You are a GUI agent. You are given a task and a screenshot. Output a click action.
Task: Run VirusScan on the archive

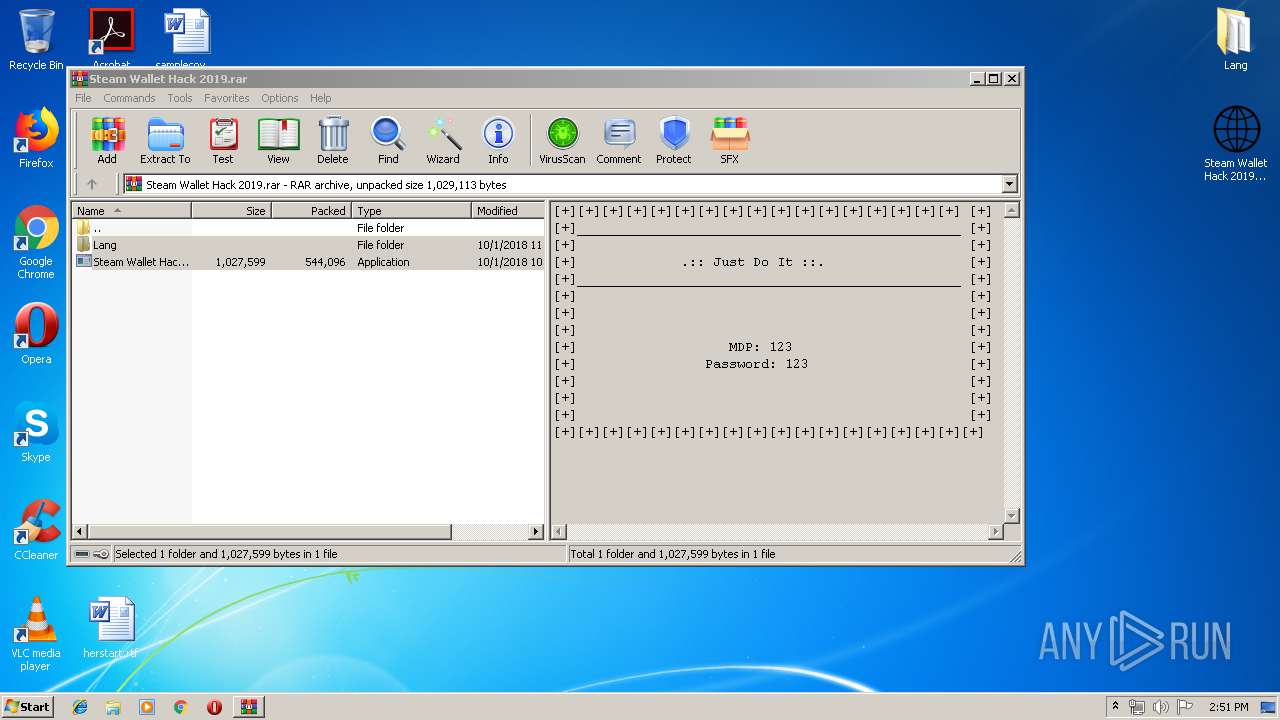click(x=562, y=140)
